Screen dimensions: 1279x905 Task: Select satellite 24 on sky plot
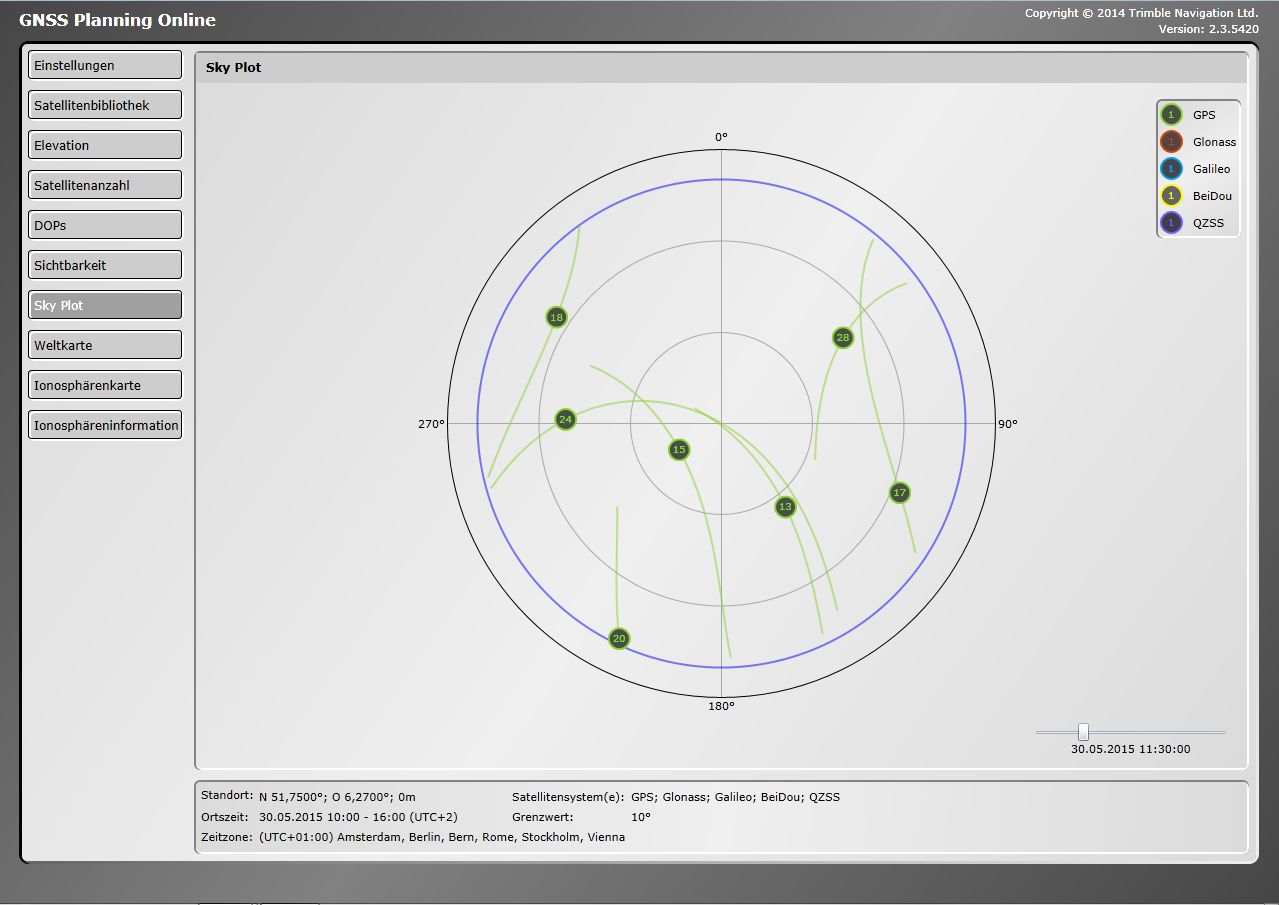(565, 419)
